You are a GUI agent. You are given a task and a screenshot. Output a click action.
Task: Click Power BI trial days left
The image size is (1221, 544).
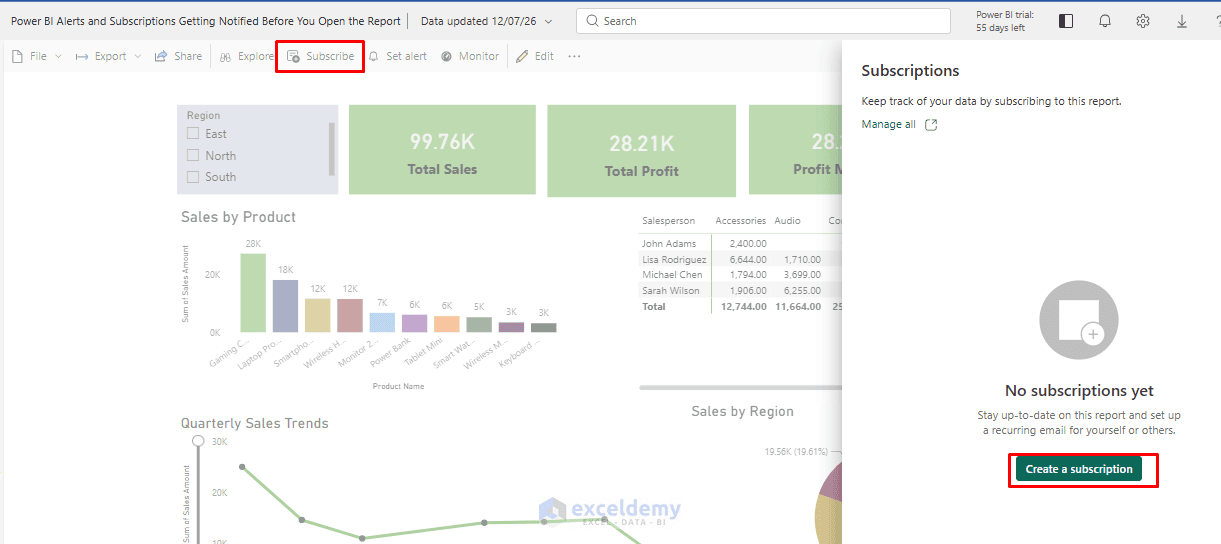[1005, 21]
